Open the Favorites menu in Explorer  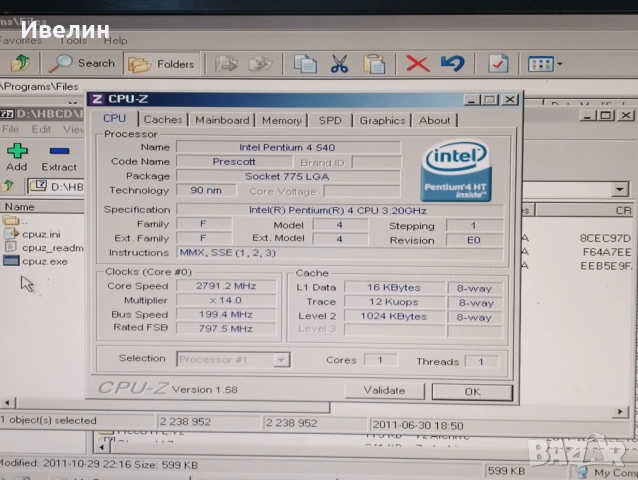point(20,41)
